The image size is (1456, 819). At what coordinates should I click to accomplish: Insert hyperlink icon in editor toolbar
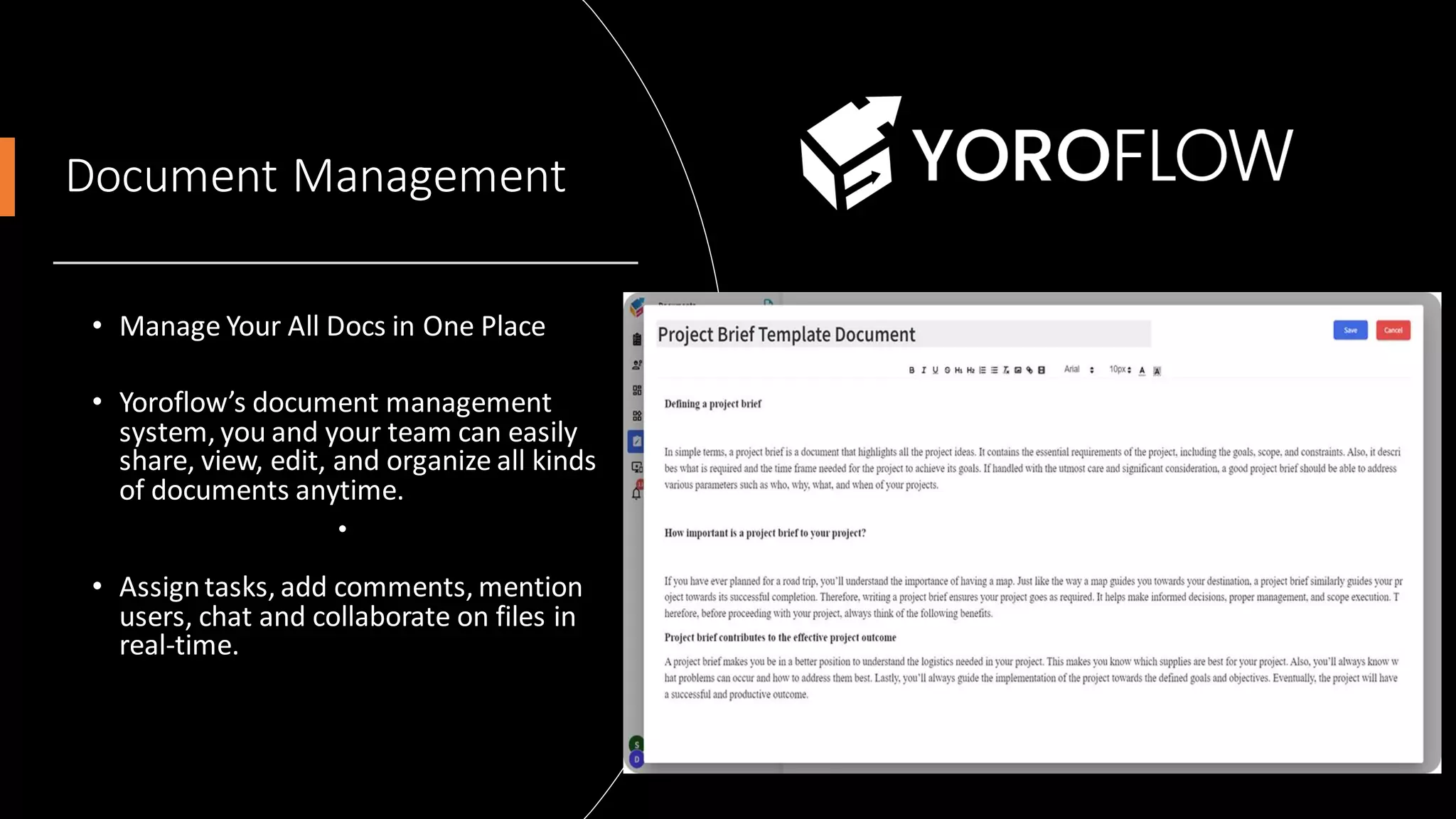[1029, 370]
